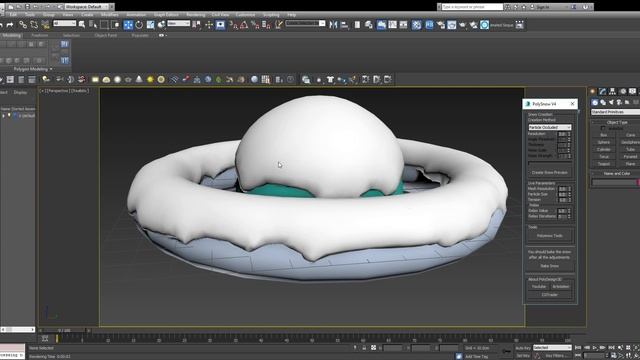
Task: Click the cone primitive icon in lower toolbar
Action: [x=139, y=79]
